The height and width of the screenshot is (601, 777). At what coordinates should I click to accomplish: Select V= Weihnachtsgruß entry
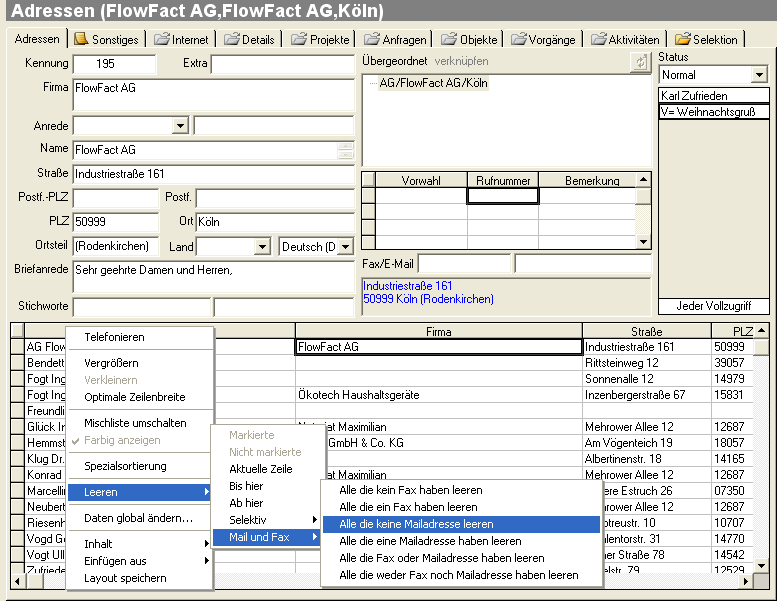pos(714,112)
